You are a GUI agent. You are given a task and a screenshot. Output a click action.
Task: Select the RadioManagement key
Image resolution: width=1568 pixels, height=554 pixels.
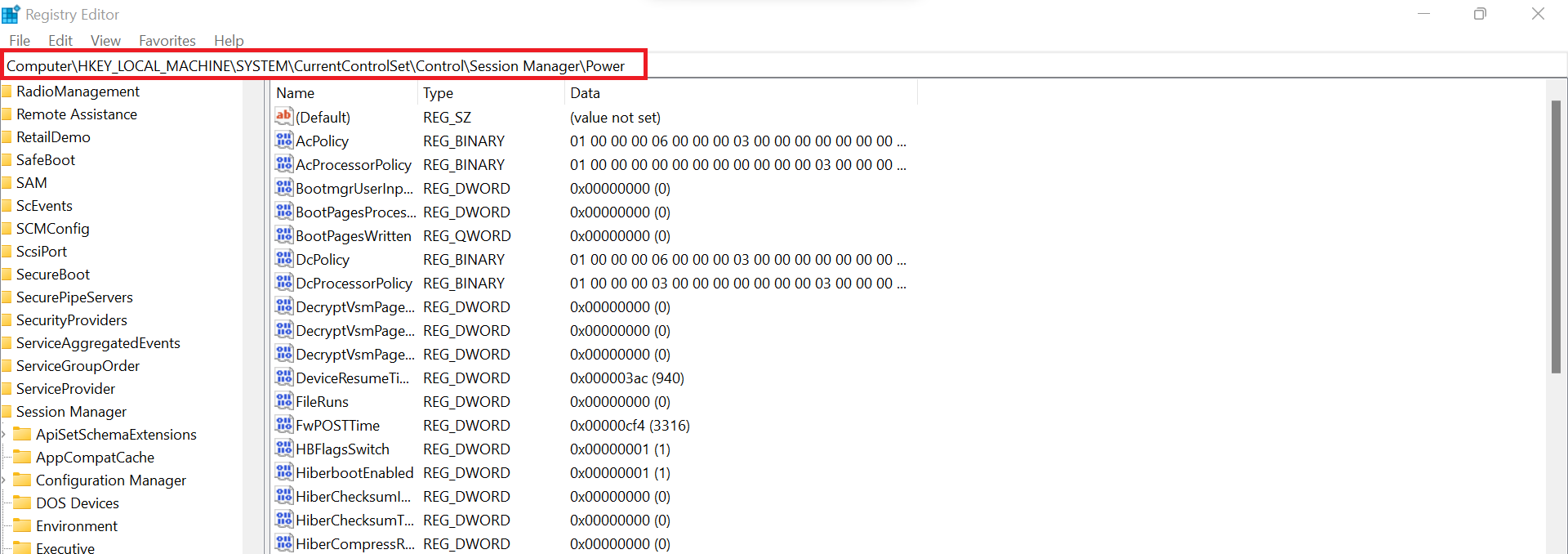(78, 92)
